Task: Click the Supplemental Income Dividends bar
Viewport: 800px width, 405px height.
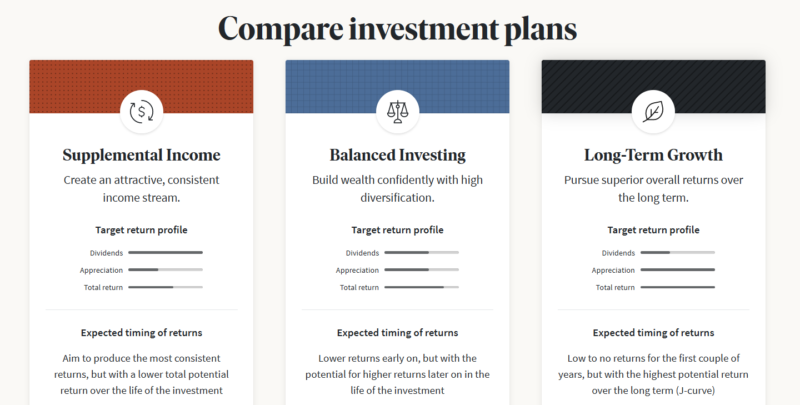Action: coord(165,253)
